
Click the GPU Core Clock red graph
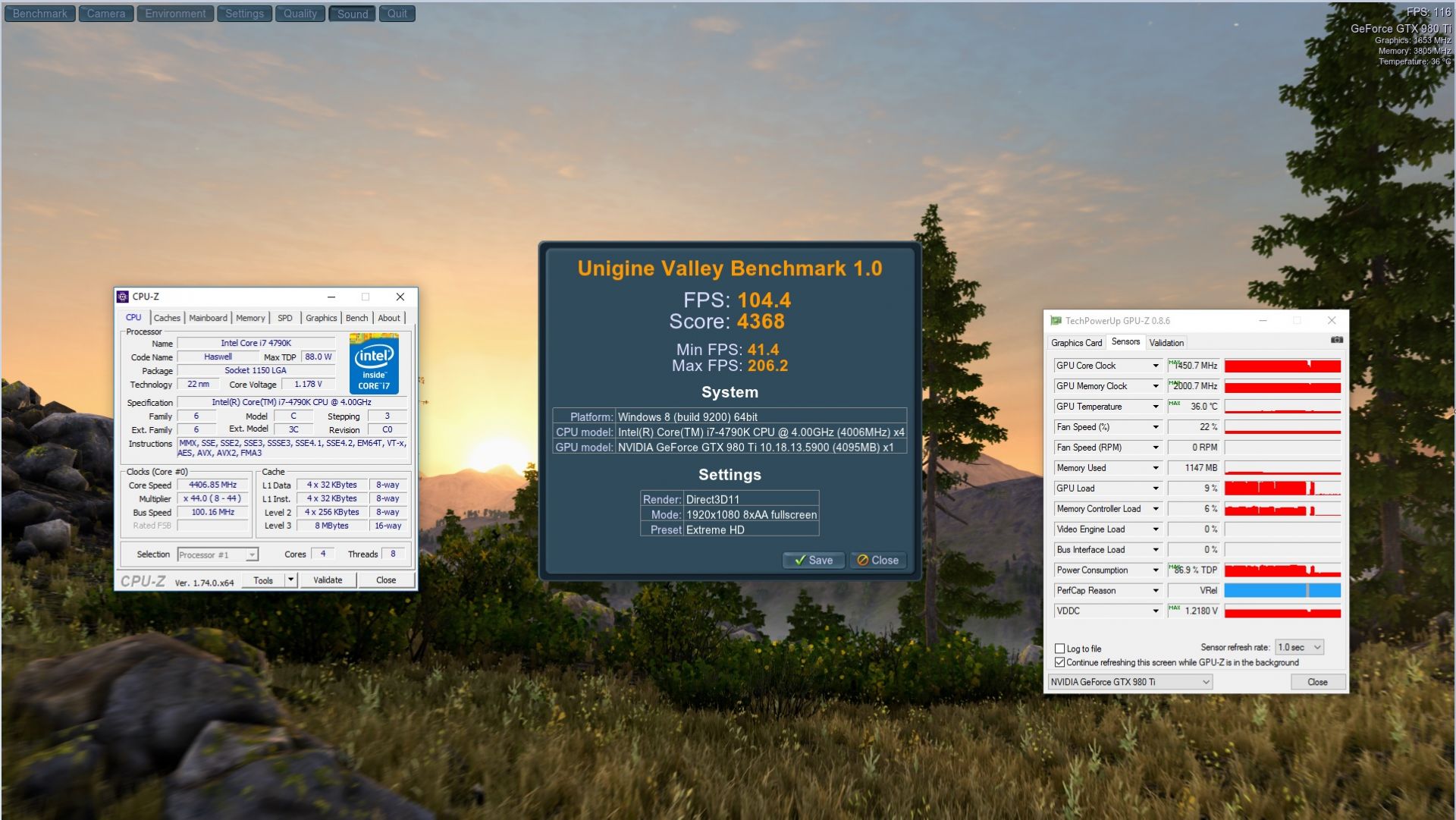(x=1282, y=366)
